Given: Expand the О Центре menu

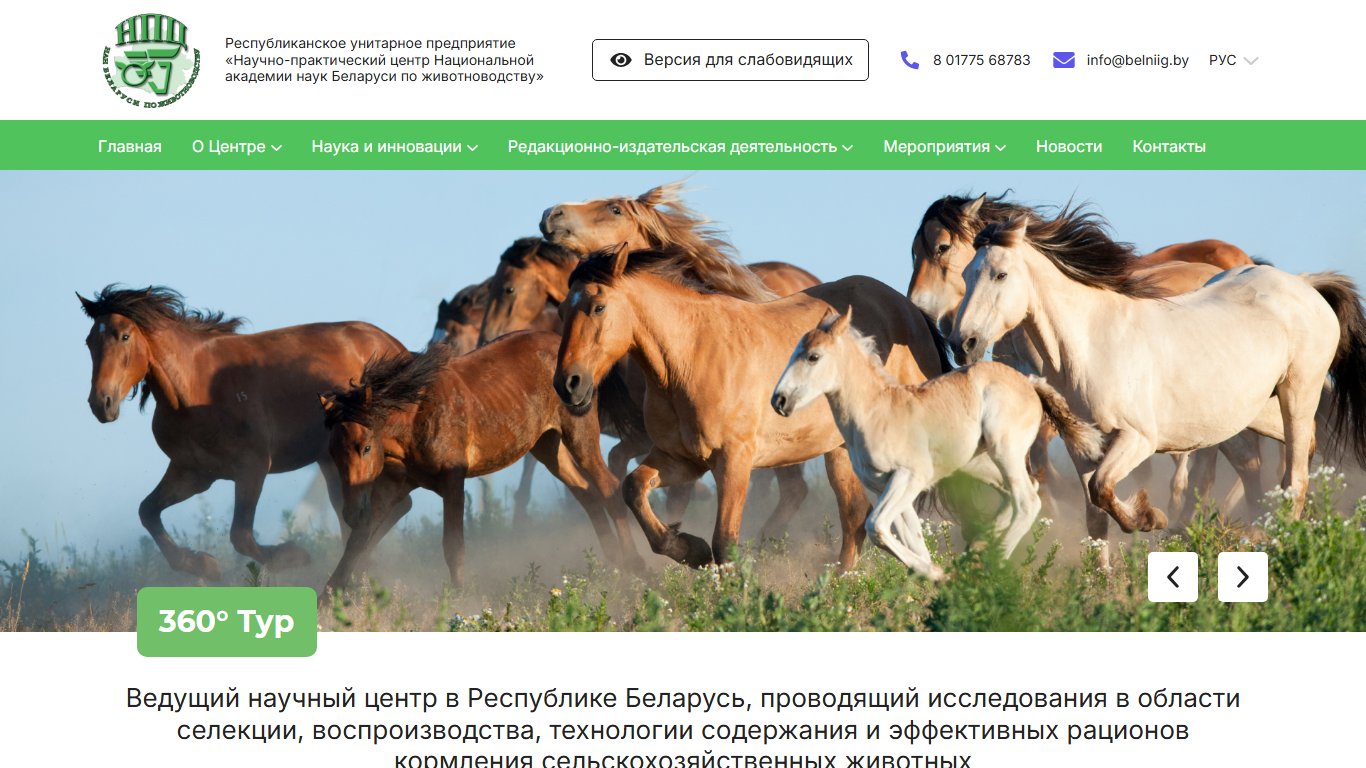Looking at the screenshot, I should point(237,146).
